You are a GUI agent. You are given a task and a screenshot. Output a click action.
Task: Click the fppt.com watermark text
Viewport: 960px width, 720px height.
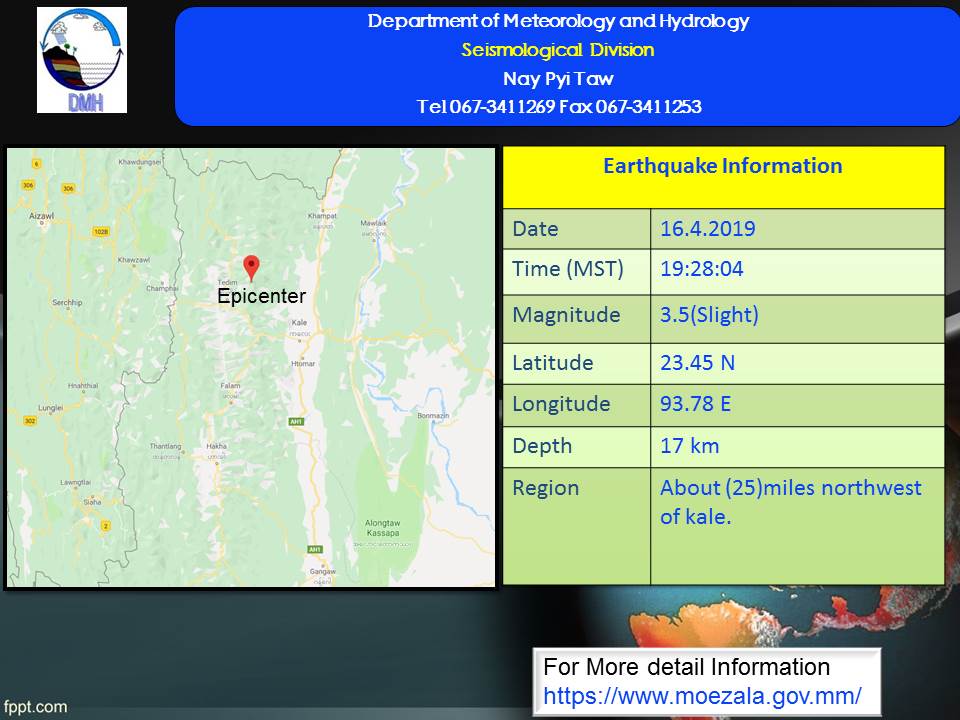click(35, 707)
